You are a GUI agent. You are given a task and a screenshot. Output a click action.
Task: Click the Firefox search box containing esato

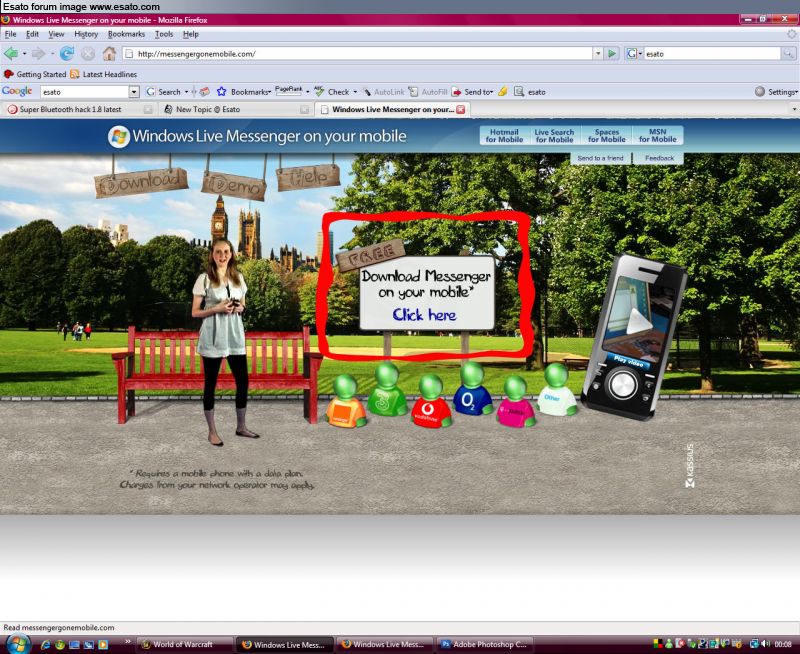712,54
